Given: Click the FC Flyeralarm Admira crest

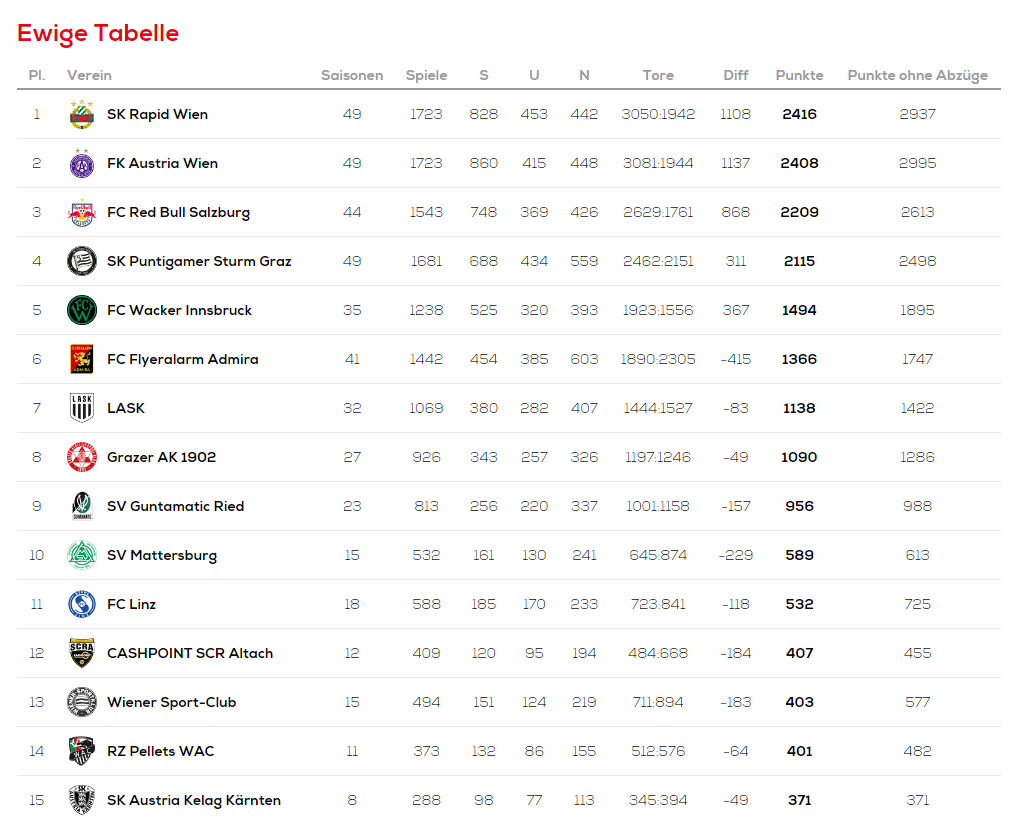Looking at the screenshot, I should point(82,359).
